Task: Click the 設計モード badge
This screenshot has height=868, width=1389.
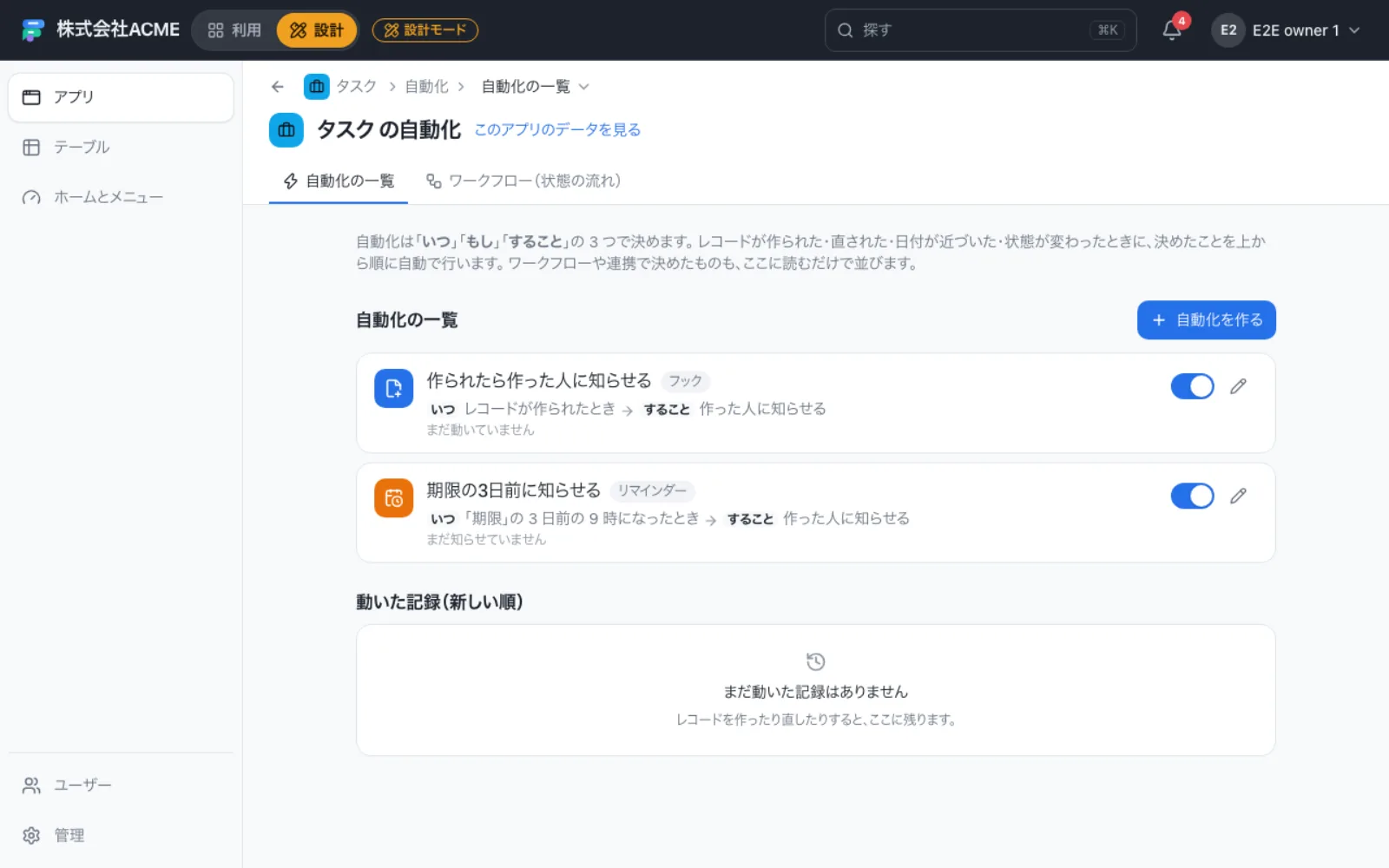Action: pyautogui.click(x=425, y=30)
